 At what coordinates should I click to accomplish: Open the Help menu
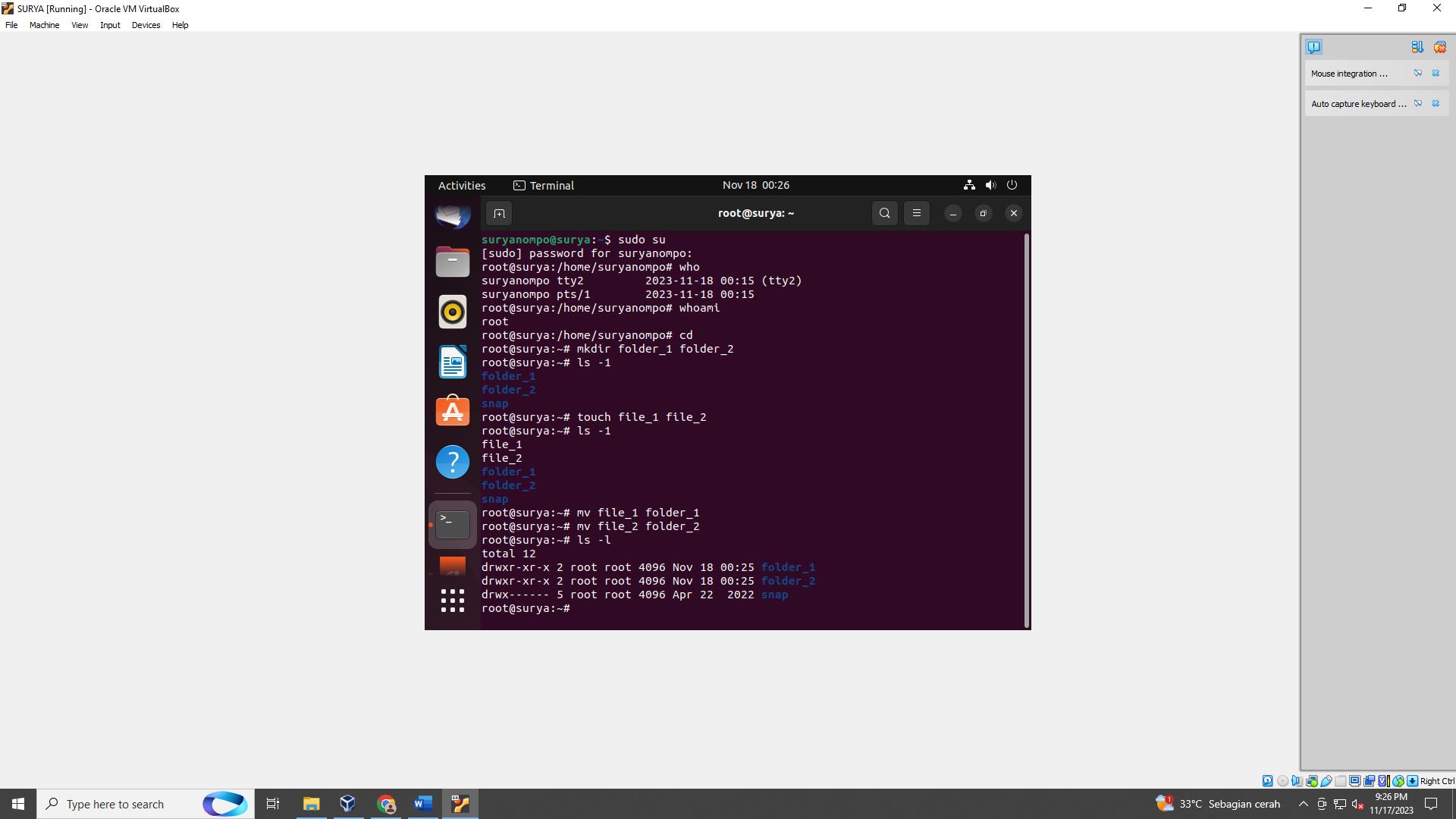point(180,25)
